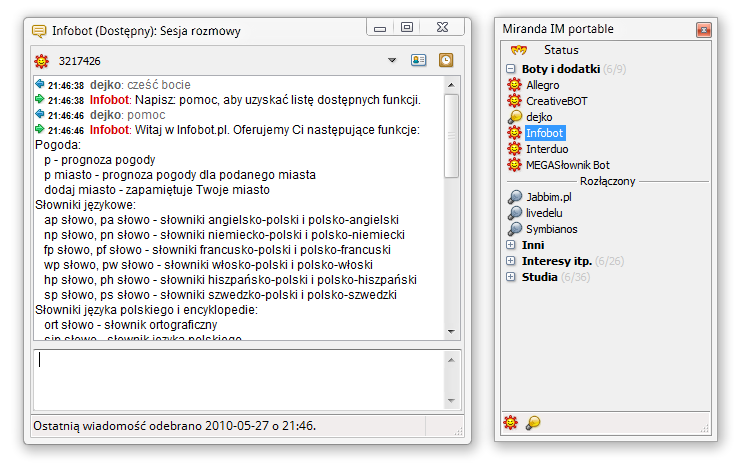Click the Interesy itp. group name
This screenshot has width=744, height=467.
(x=557, y=261)
